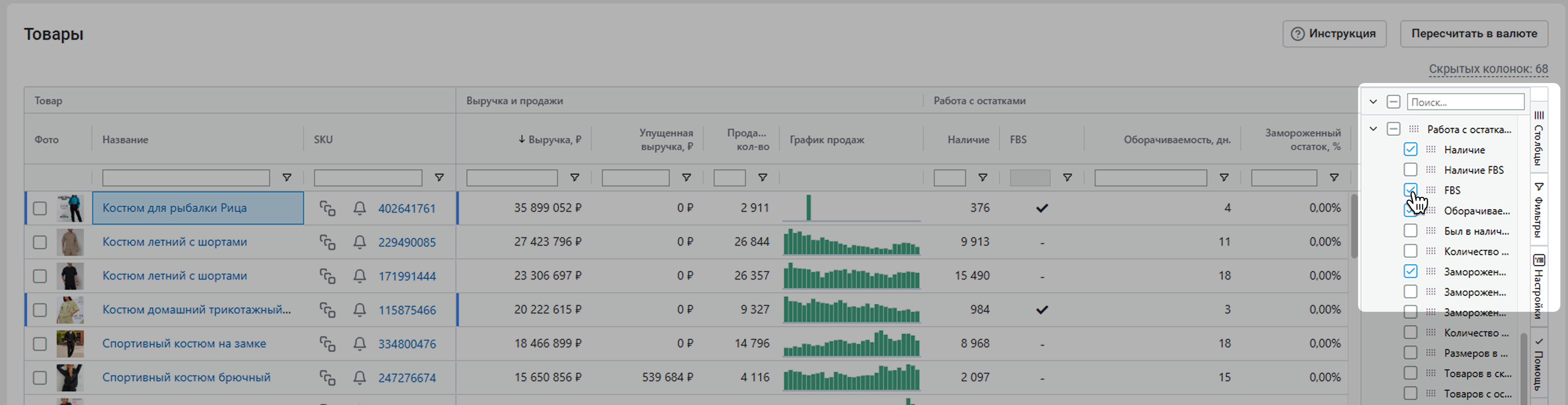Screen dimensions: 1568x405
Task: Collapse all column groups chevron near search
Action: tap(1373, 102)
